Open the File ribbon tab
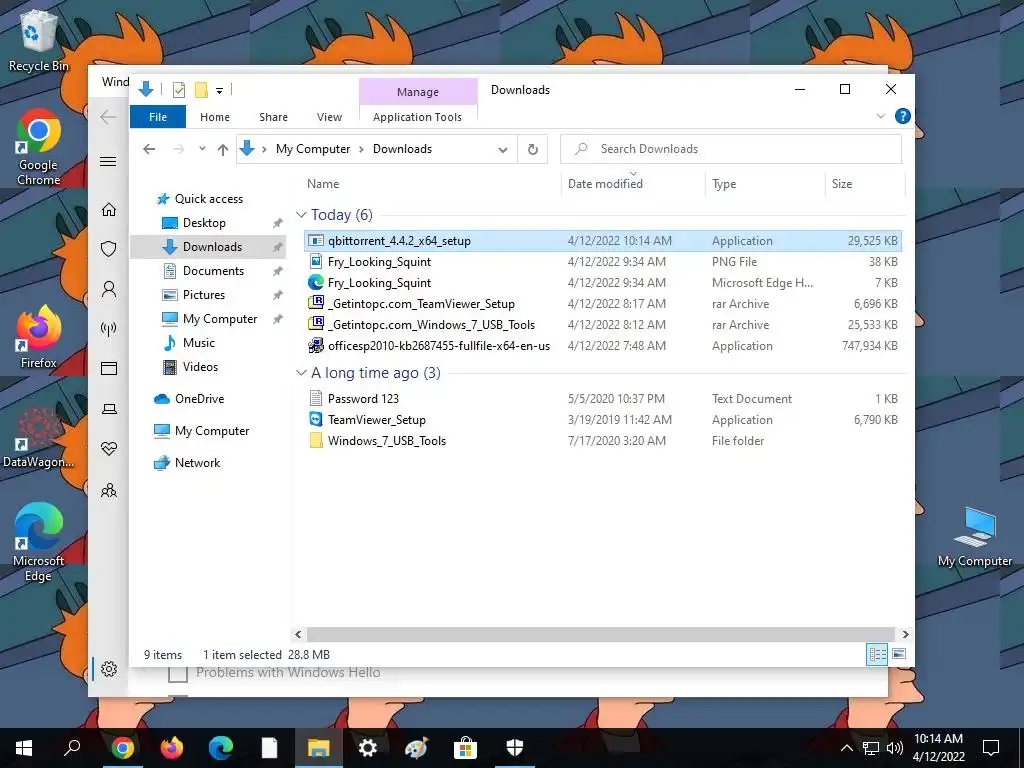 point(158,117)
